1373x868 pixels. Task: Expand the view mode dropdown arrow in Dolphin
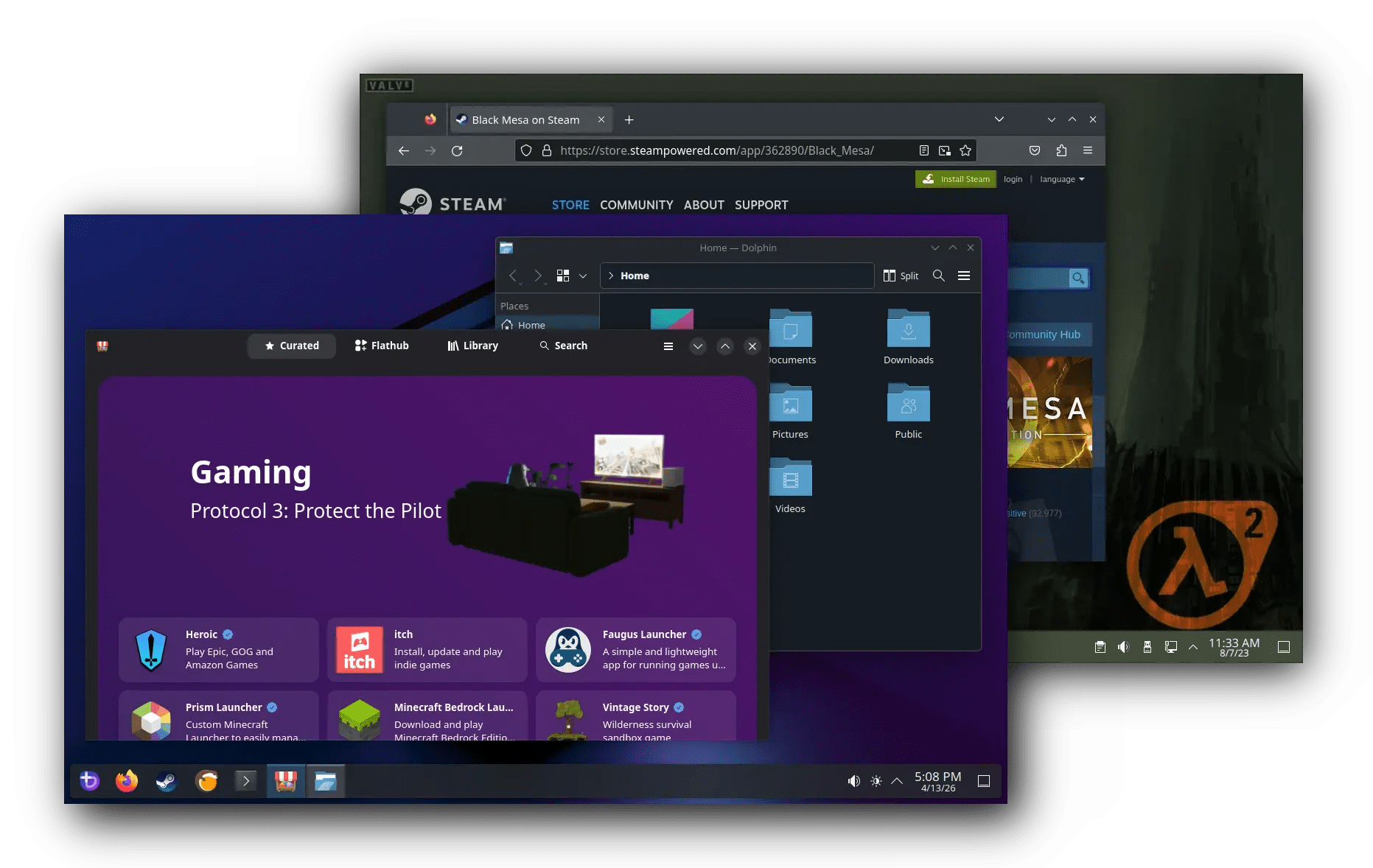583,276
